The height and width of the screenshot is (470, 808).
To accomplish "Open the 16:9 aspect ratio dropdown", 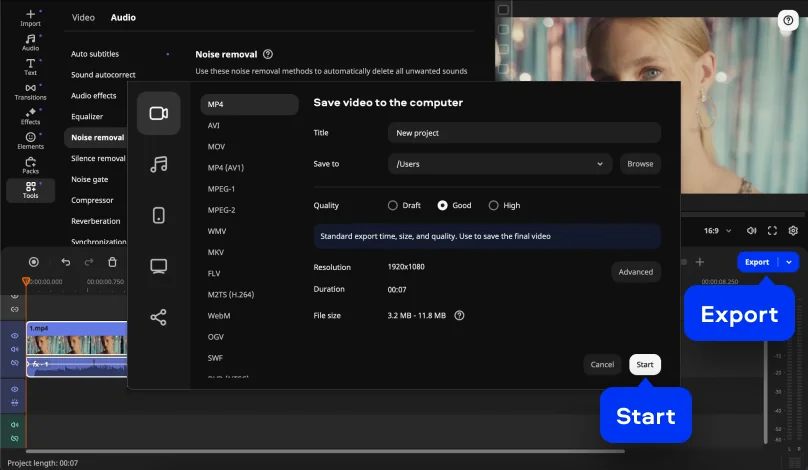I will click(x=717, y=230).
